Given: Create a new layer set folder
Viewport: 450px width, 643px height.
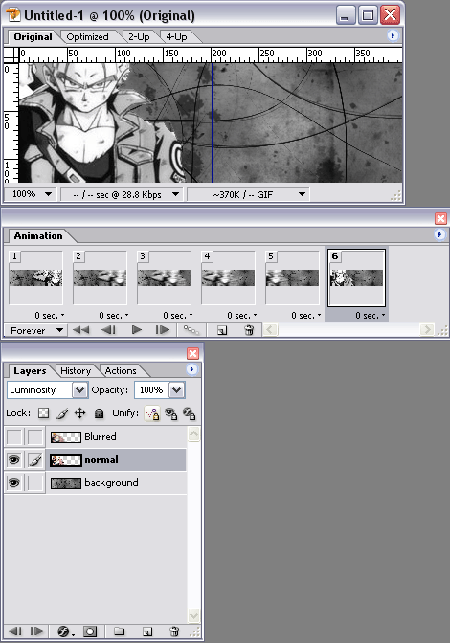Looking at the screenshot, I should point(119,631).
